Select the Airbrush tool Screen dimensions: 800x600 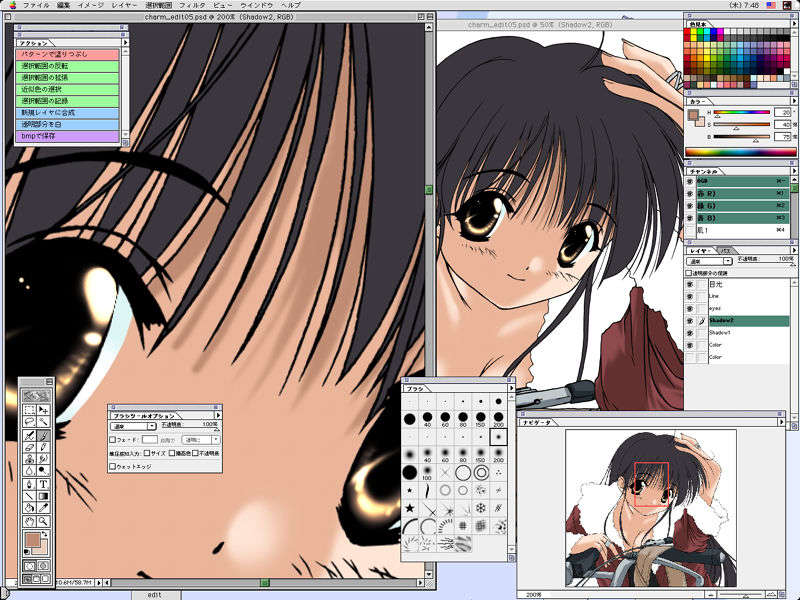point(30,435)
